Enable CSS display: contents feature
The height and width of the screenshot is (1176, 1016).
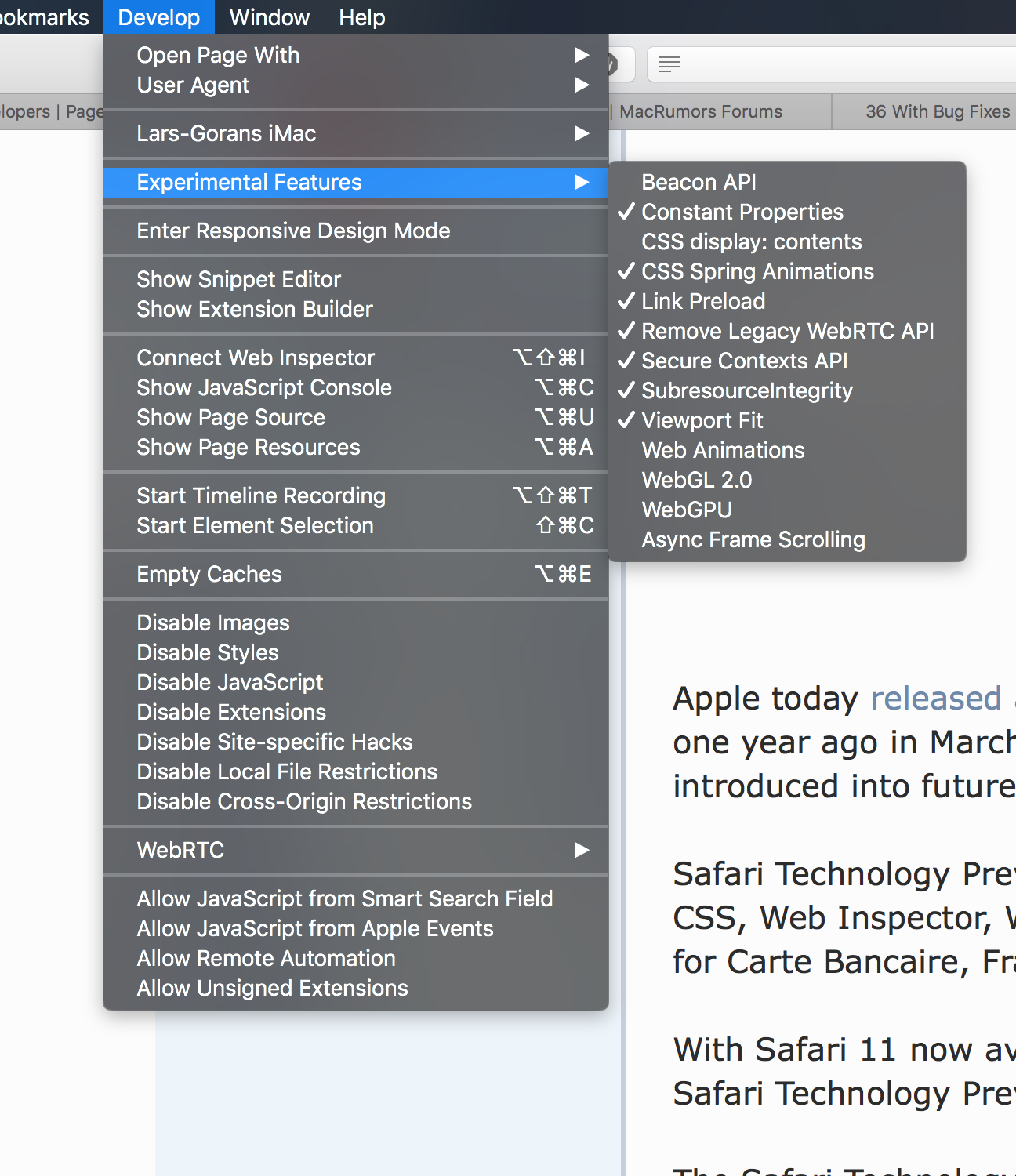tap(787, 241)
